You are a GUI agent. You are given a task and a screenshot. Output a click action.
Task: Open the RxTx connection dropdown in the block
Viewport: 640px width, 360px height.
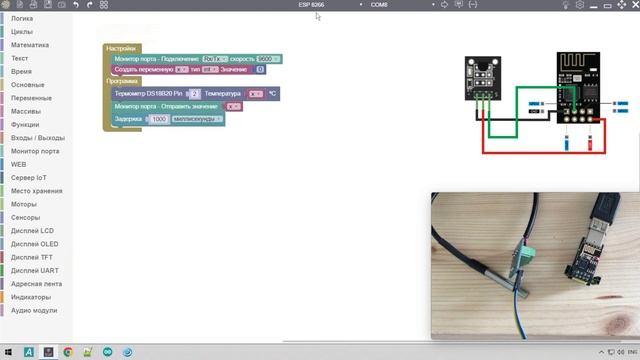[215, 59]
